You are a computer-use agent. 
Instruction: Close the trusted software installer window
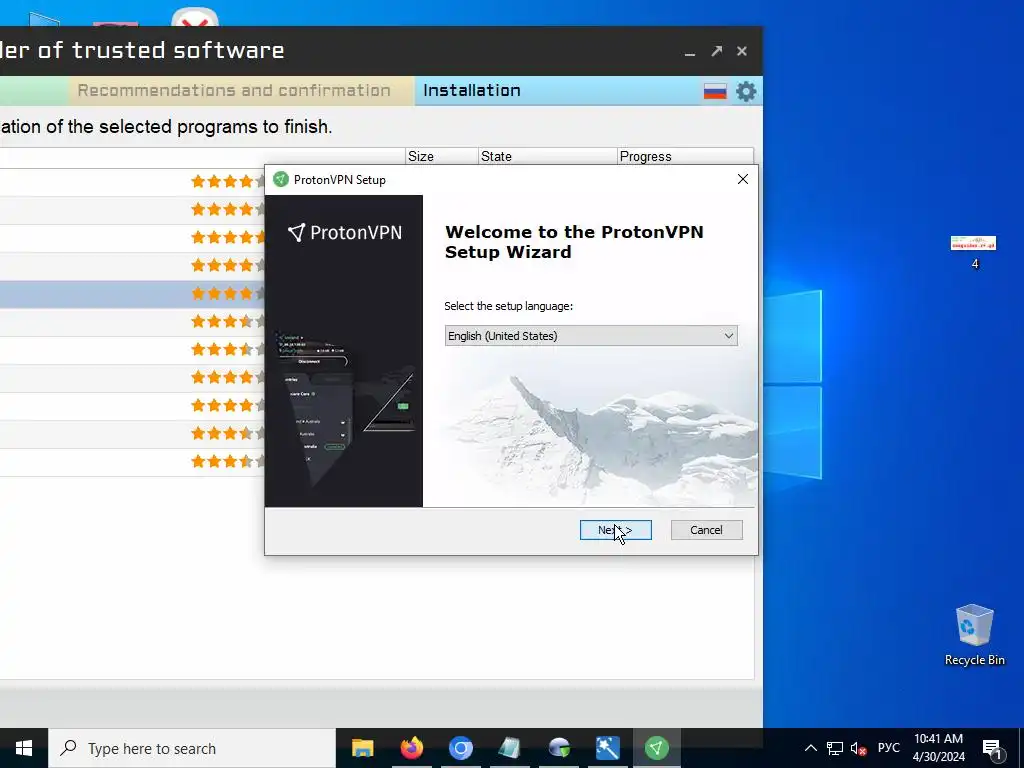click(742, 51)
